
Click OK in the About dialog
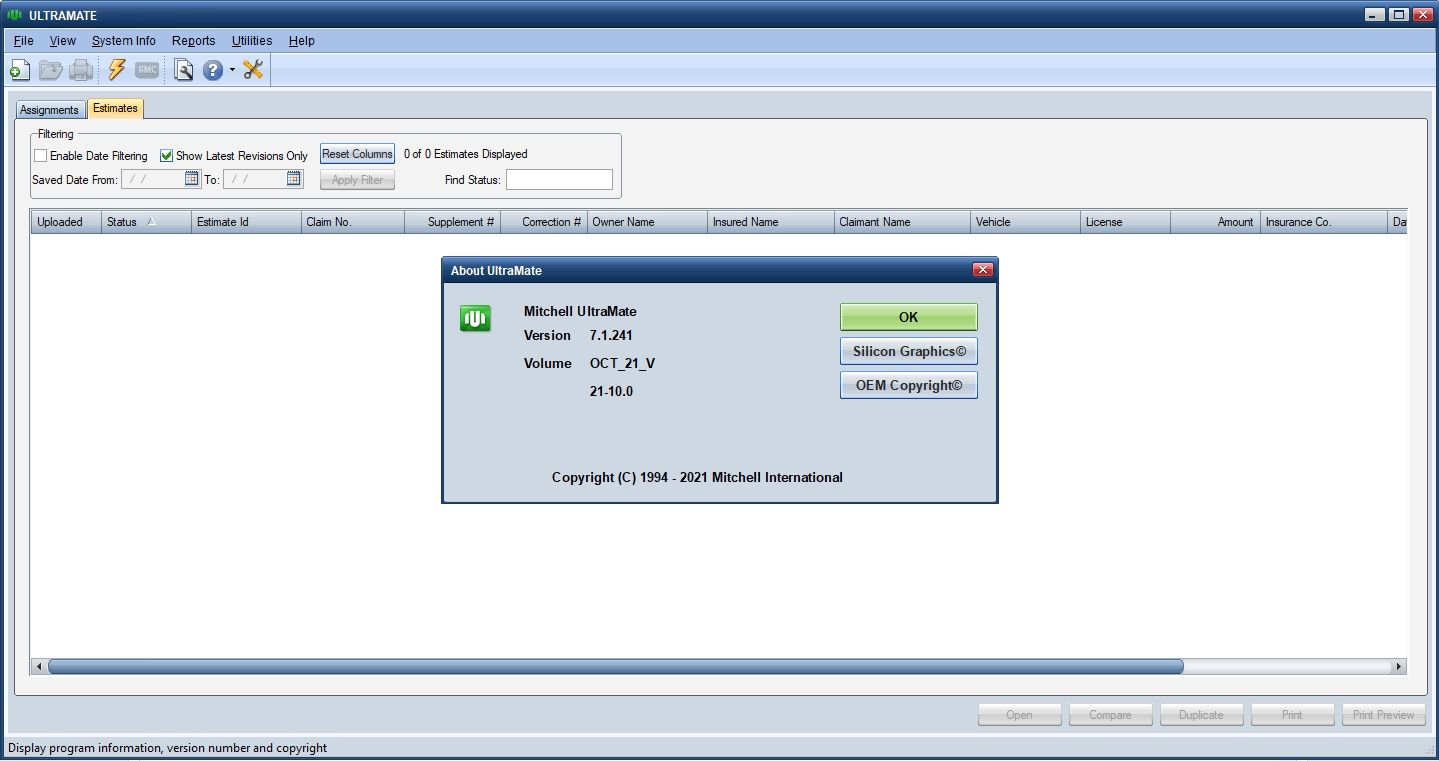click(908, 317)
